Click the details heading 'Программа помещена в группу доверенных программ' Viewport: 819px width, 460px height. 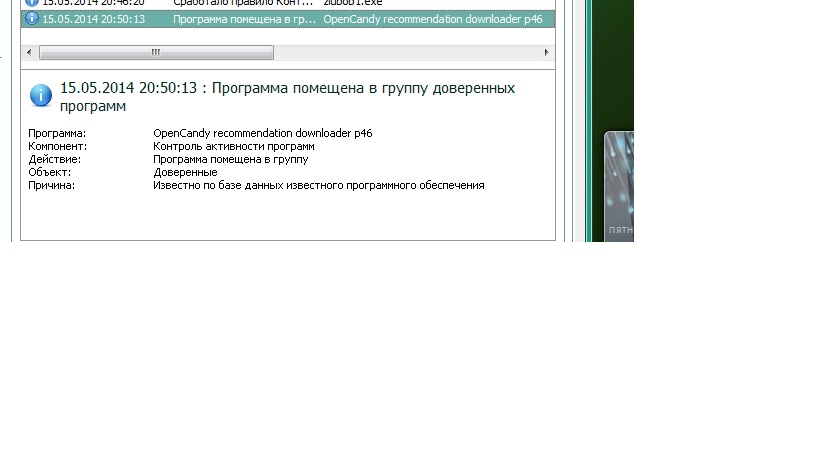pos(287,97)
